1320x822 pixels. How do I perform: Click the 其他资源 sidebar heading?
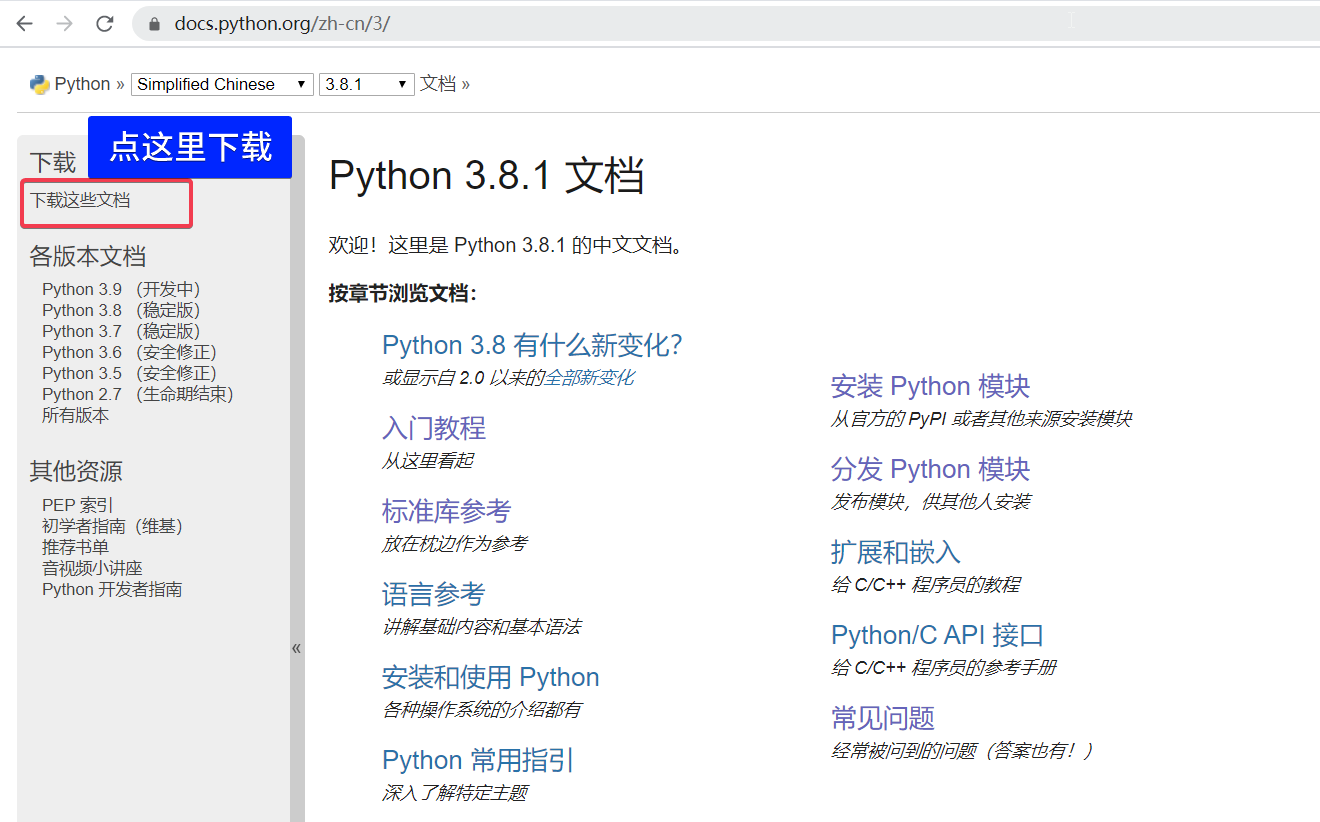(x=76, y=471)
